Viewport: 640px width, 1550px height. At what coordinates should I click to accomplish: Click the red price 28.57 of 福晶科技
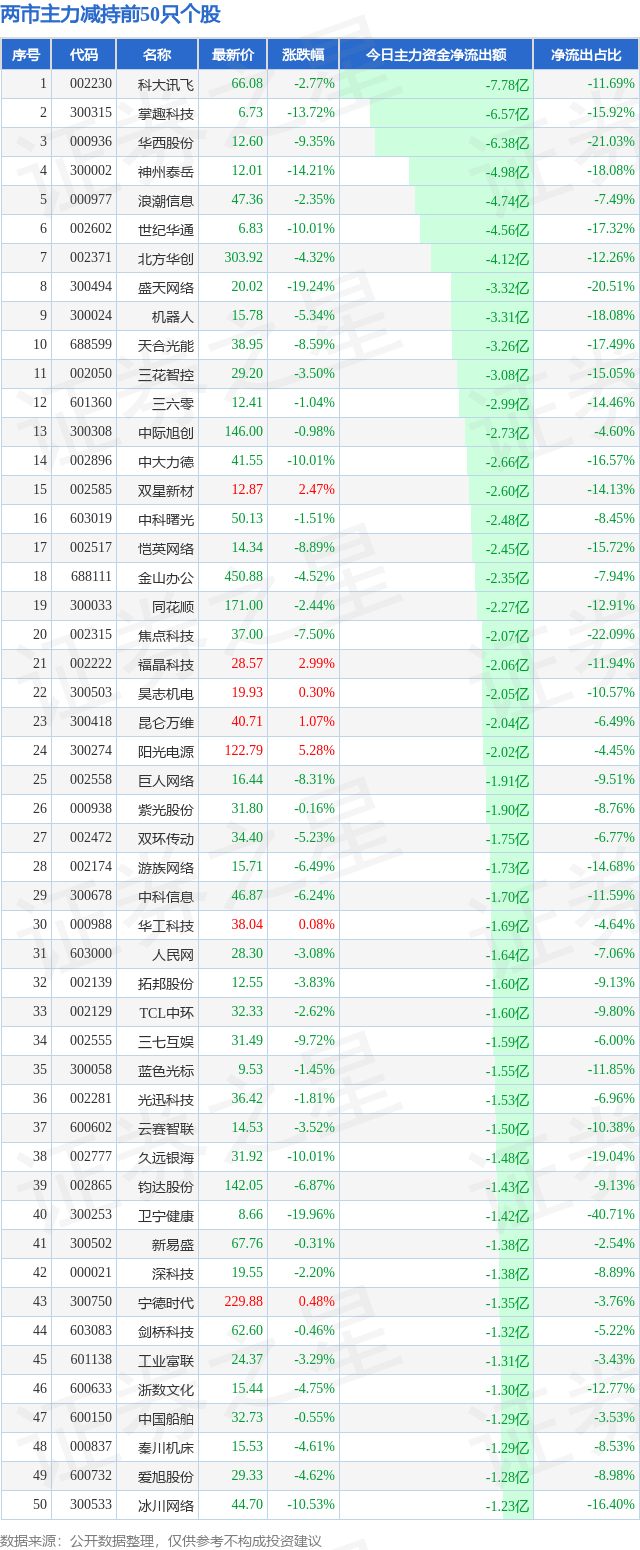point(247,664)
